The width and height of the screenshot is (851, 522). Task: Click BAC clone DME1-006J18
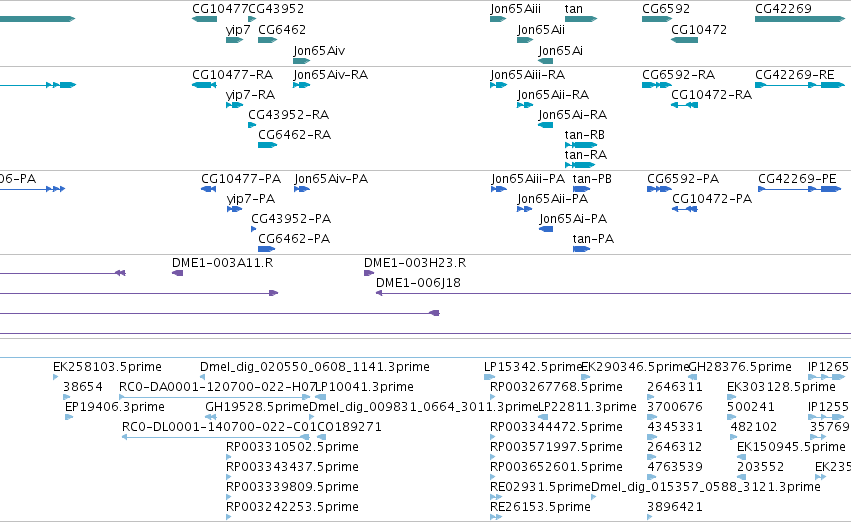click(x=613, y=293)
